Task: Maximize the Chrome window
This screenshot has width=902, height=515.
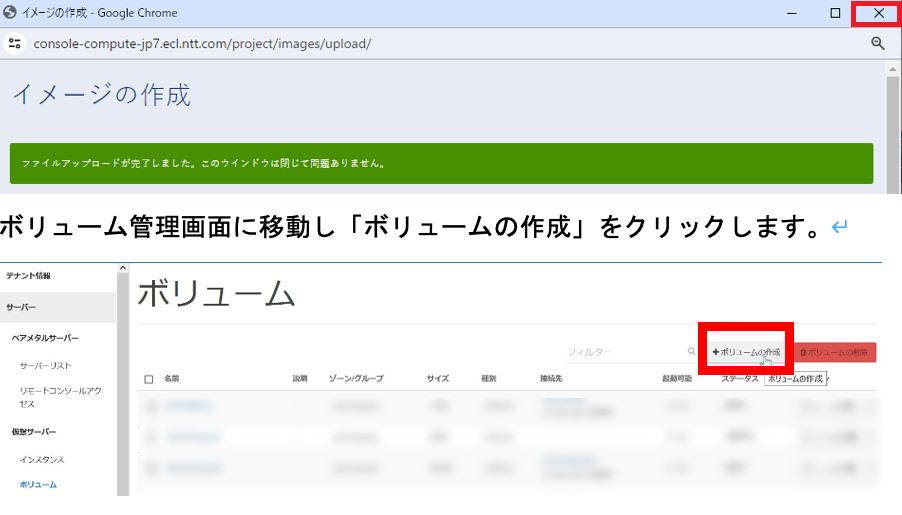Action: click(835, 13)
